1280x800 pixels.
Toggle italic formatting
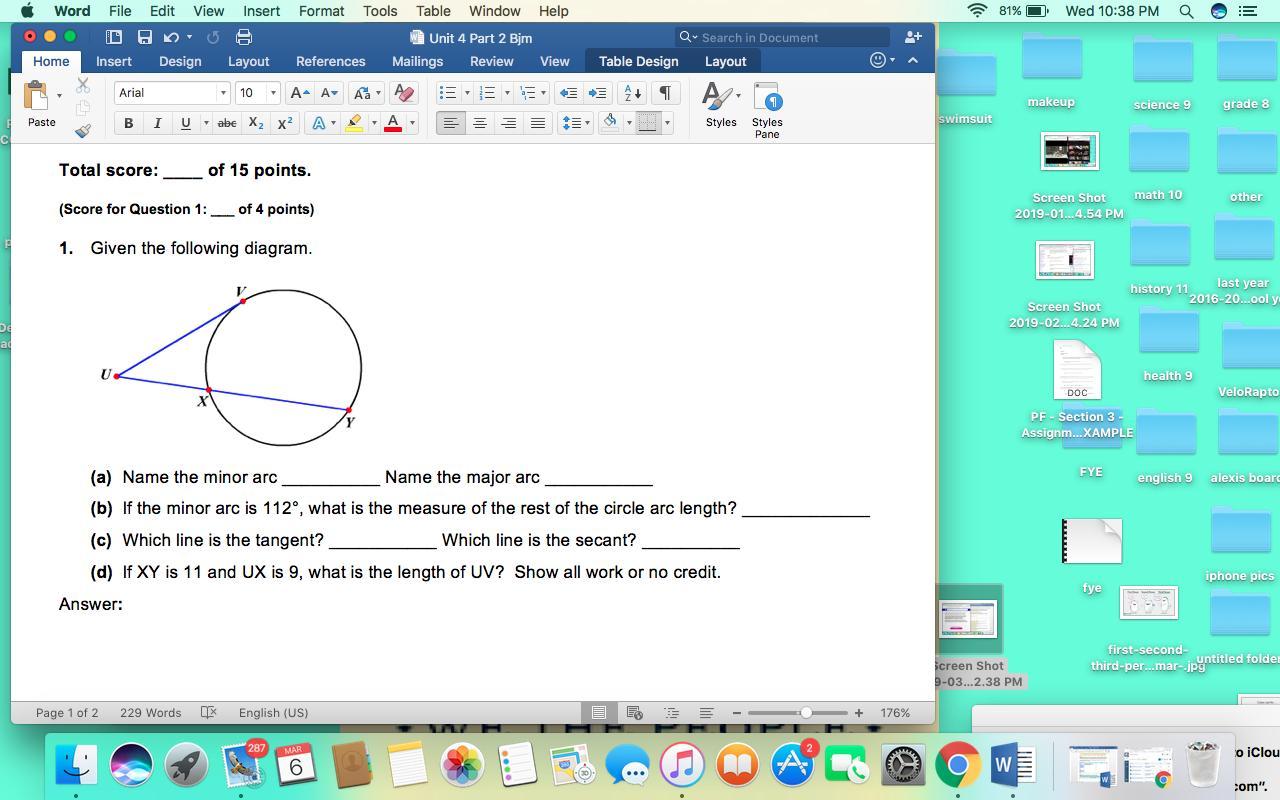pyautogui.click(x=157, y=123)
